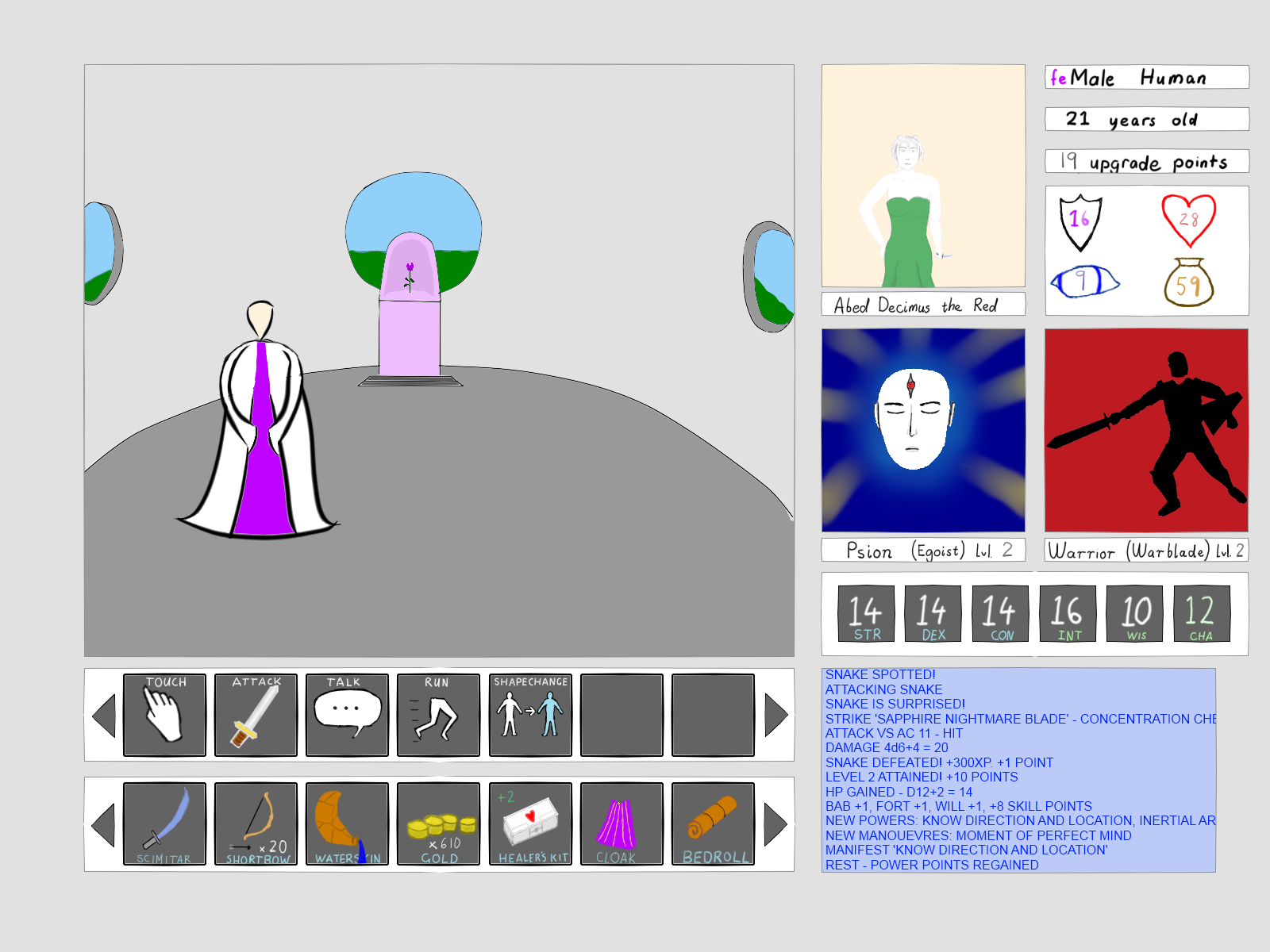Select the Run action icon
1270x952 pixels.
(438, 715)
